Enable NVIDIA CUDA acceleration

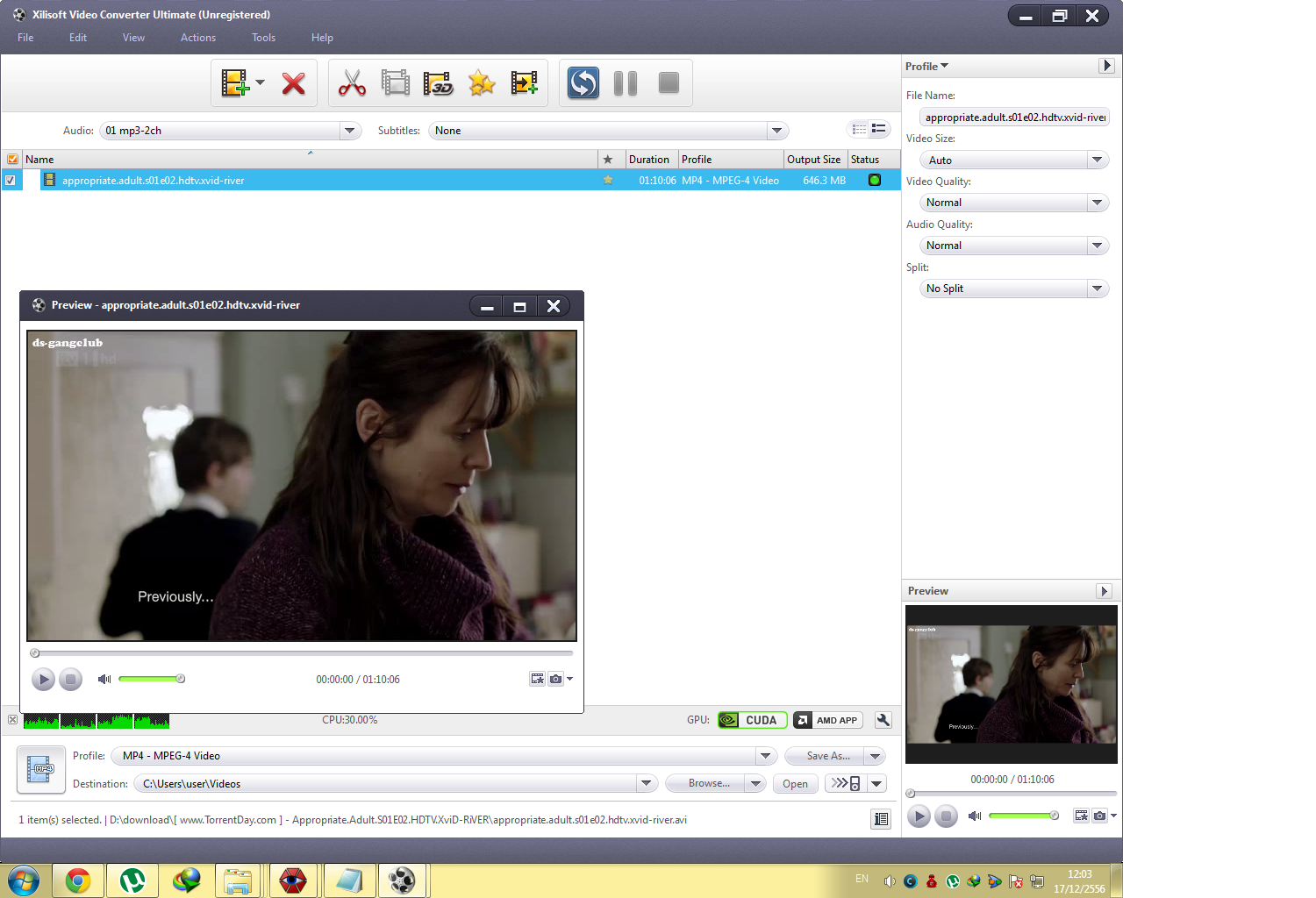pyautogui.click(x=752, y=720)
